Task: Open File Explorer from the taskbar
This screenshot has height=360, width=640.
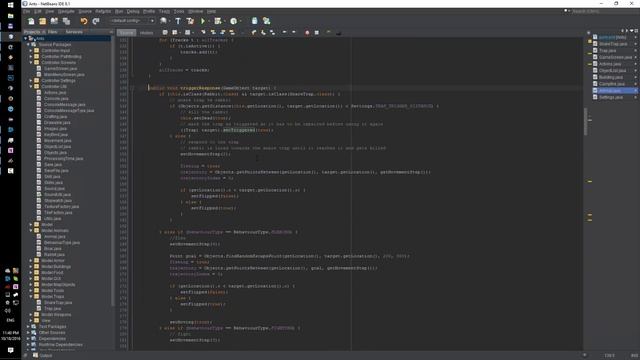Action: [x=11, y=16]
